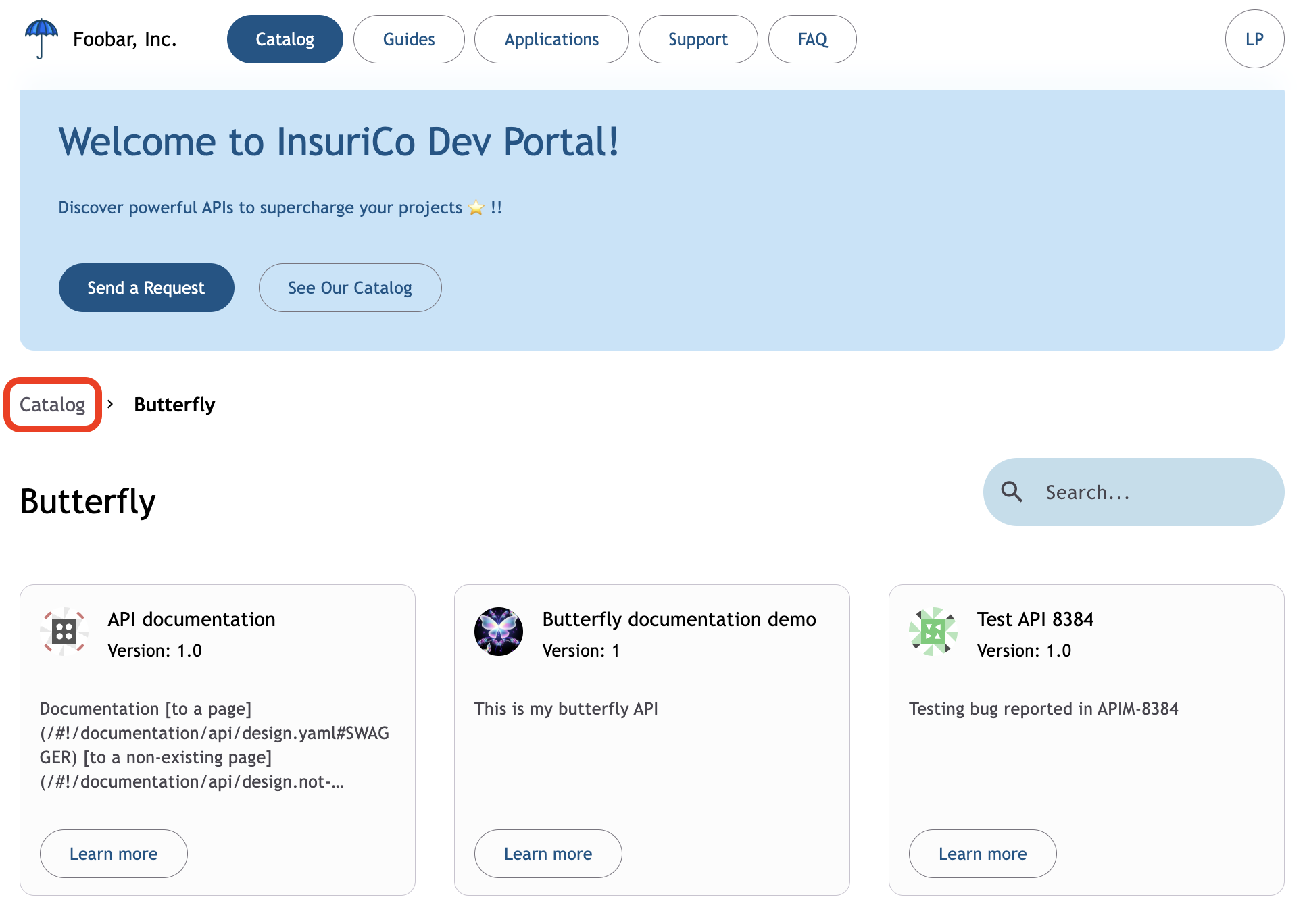Open the FAQ section
Image resolution: width=1307 pixels, height=924 pixels.
[x=812, y=39]
